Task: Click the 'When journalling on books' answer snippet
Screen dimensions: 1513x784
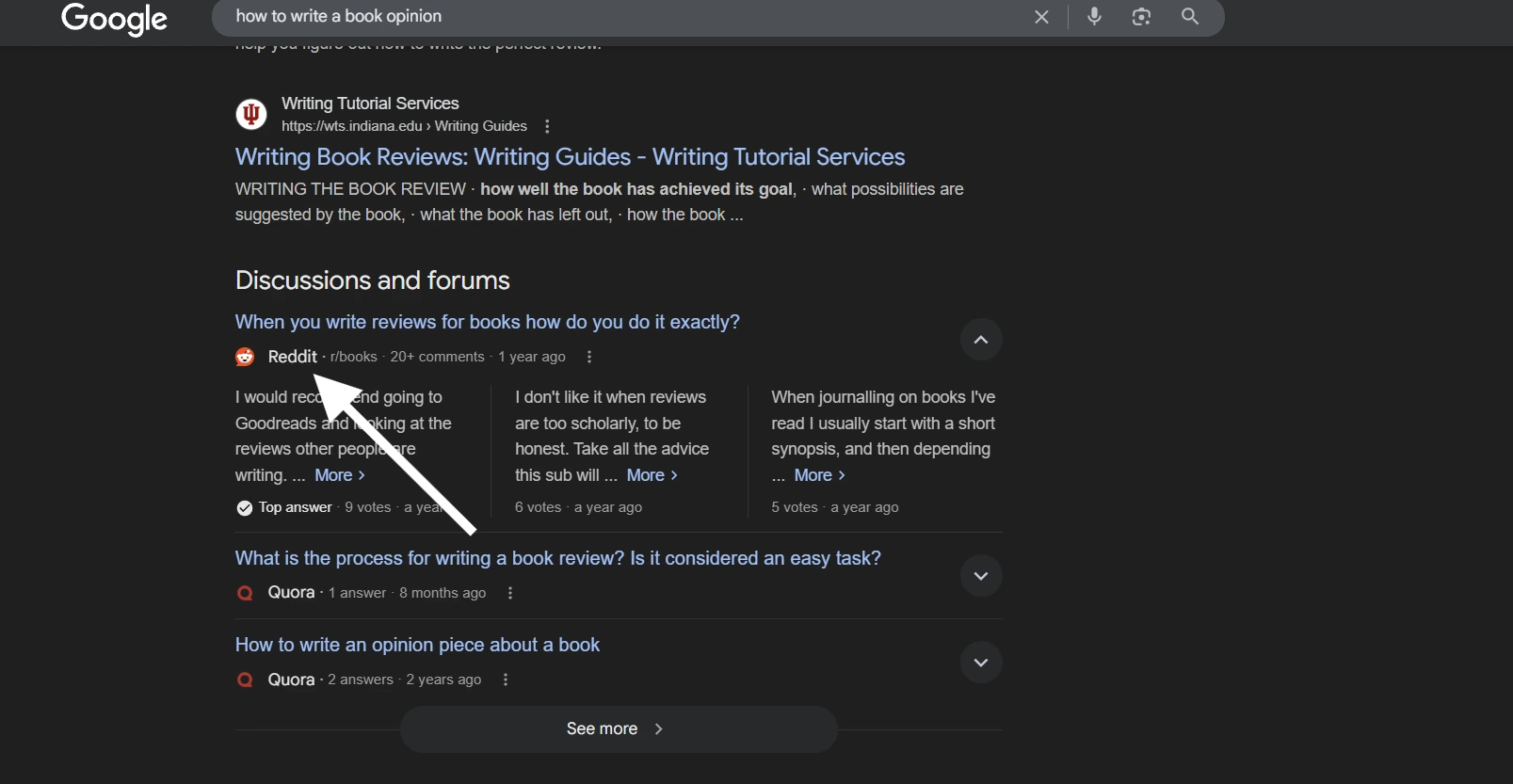Action: [883, 436]
